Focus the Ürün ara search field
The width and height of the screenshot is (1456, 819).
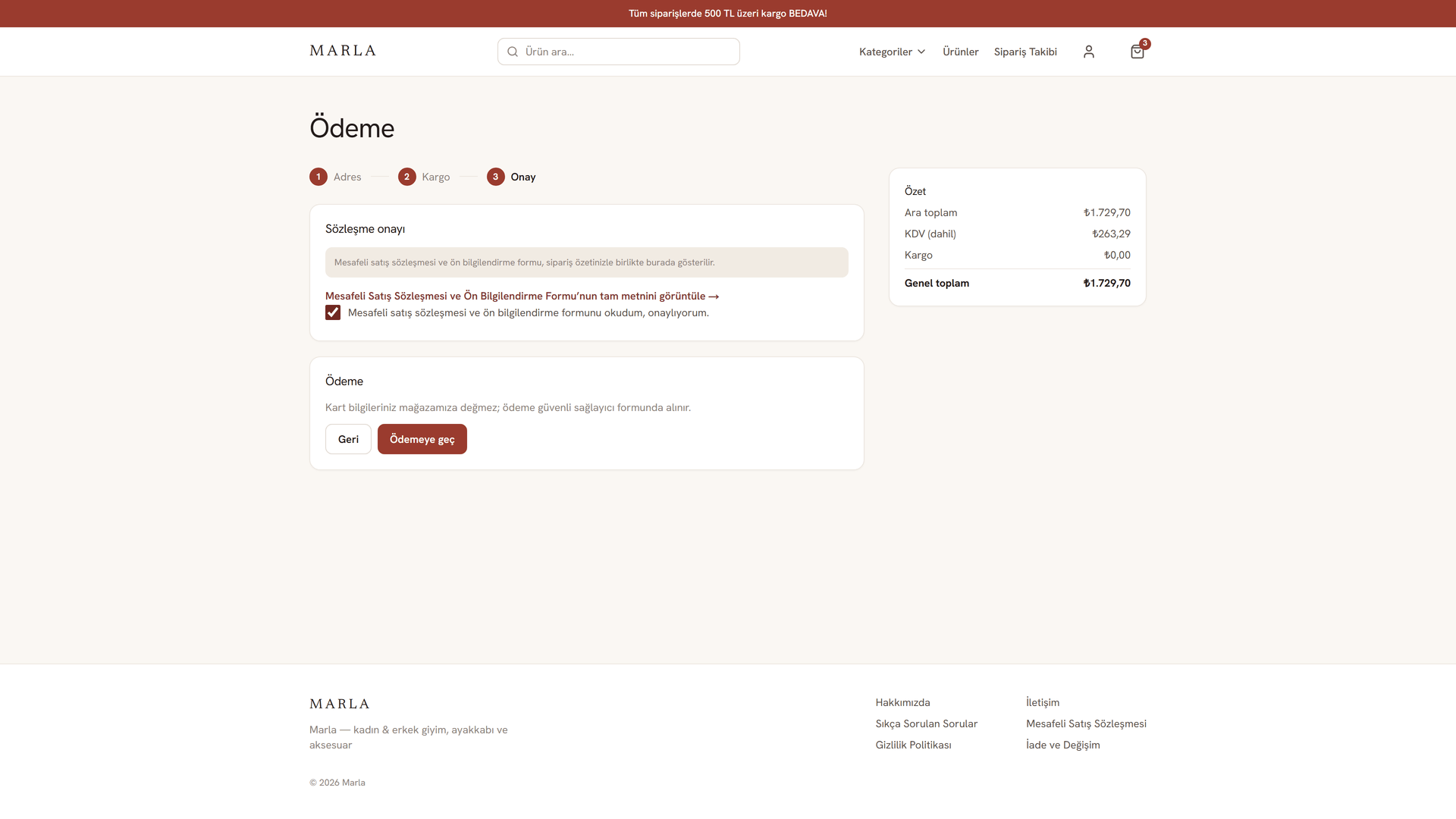click(x=619, y=52)
